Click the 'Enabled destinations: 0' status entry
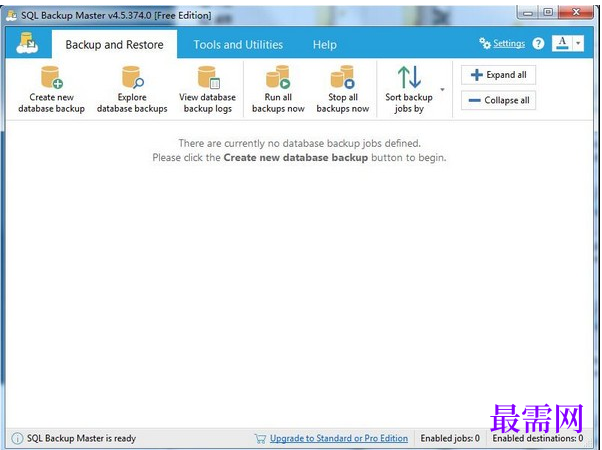 click(x=538, y=438)
